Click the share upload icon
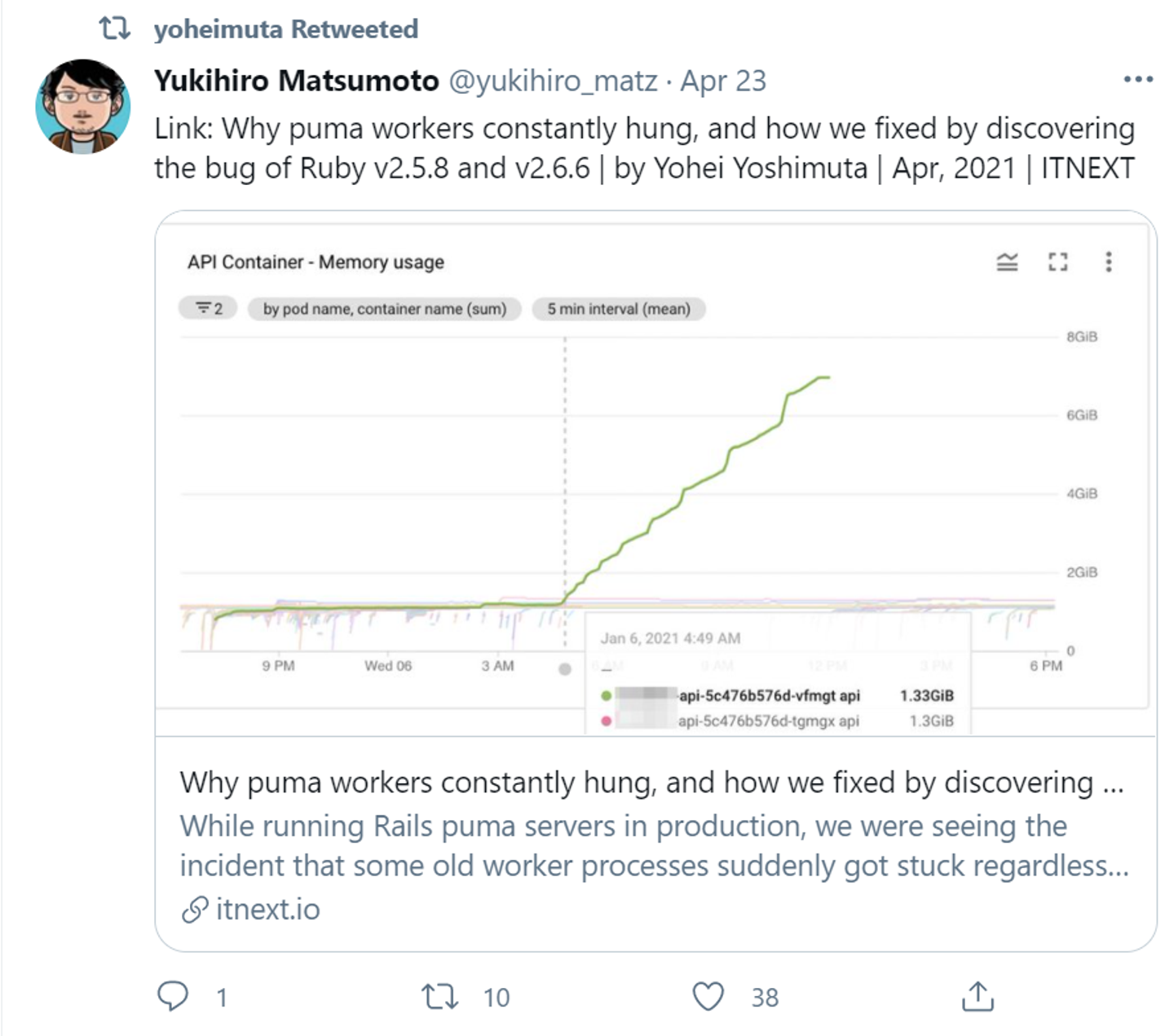Image resolution: width=1174 pixels, height=1036 pixels. (978, 996)
